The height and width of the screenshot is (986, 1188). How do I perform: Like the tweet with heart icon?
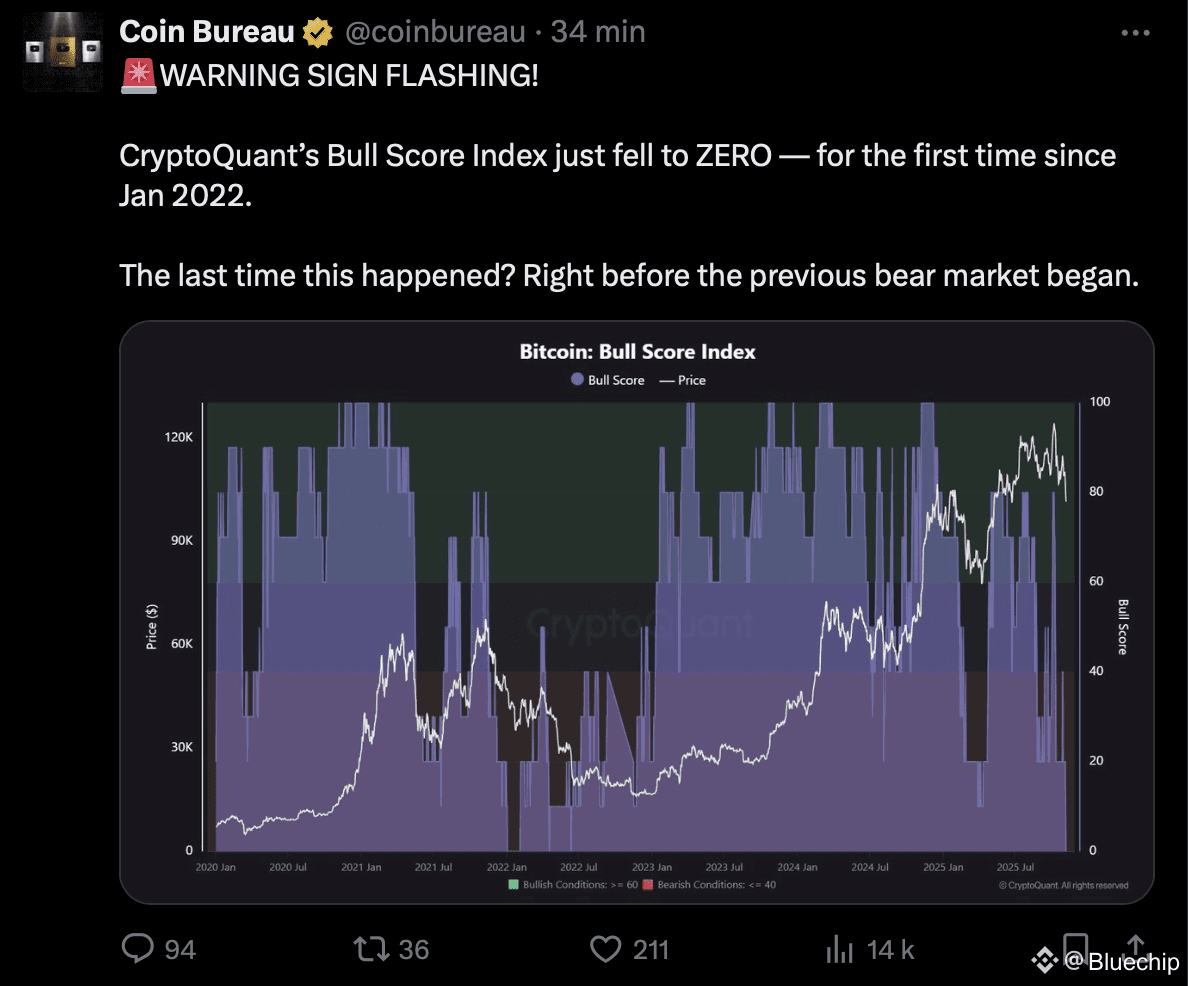[x=605, y=948]
